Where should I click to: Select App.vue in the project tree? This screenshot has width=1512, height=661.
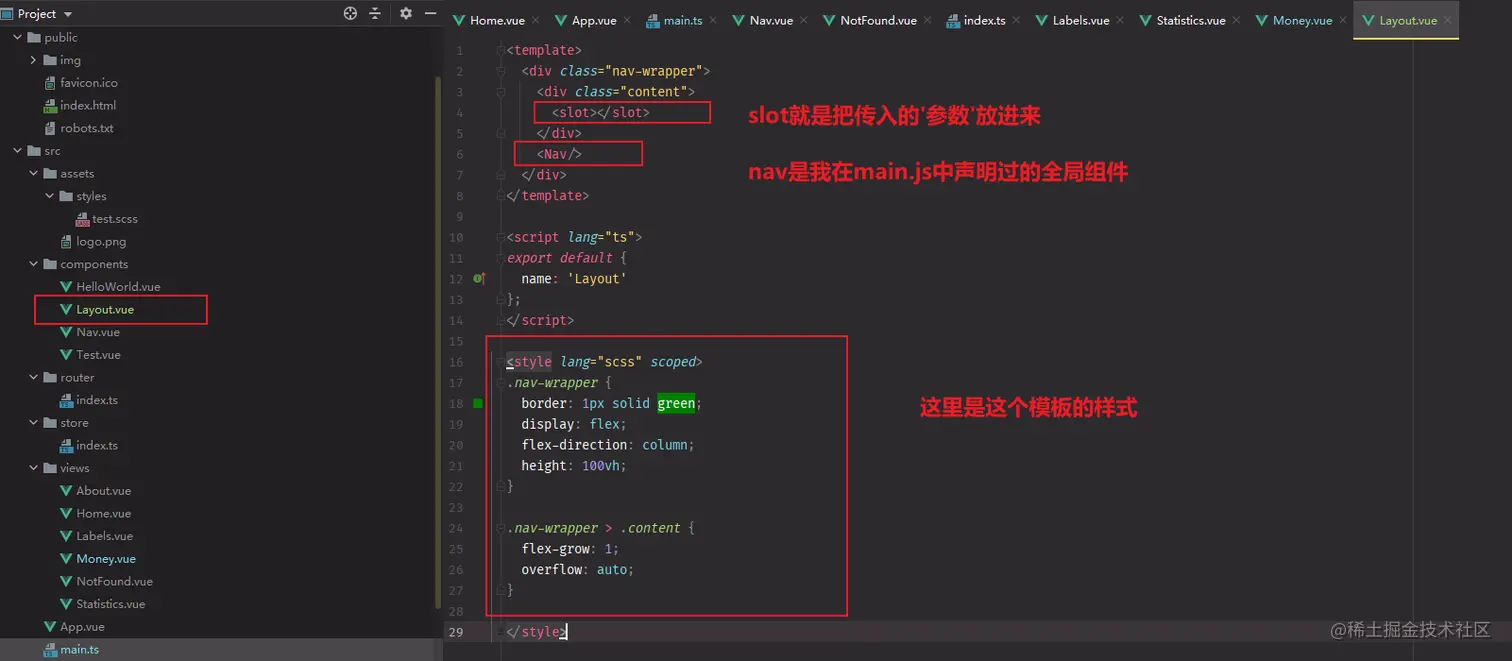click(x=82, y=627)
